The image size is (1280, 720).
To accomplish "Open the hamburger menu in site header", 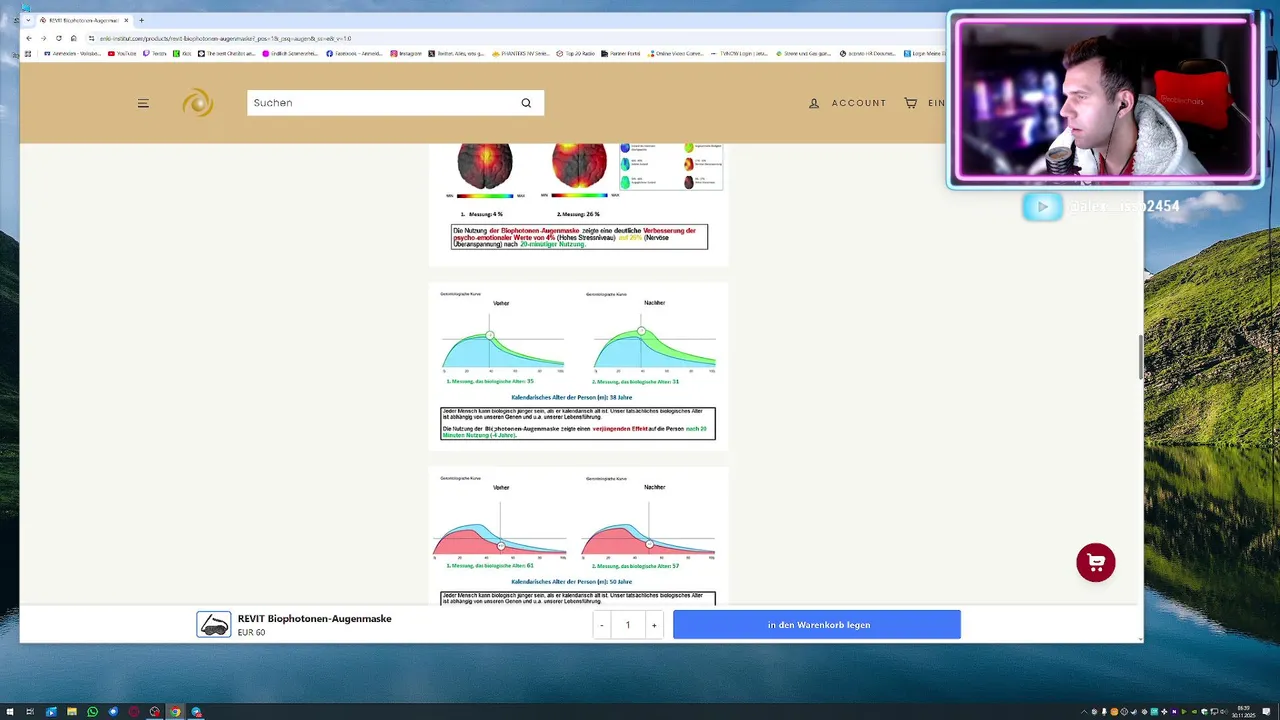I will coord(143,103).
